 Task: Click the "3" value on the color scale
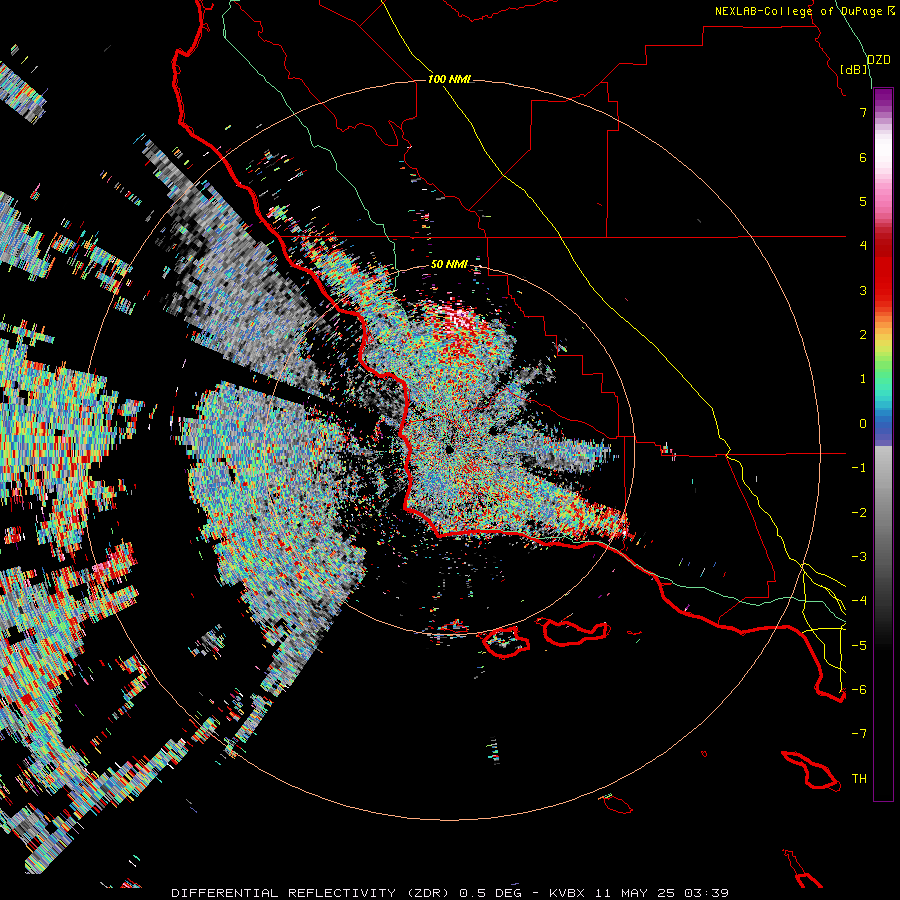tap(863, 290)
